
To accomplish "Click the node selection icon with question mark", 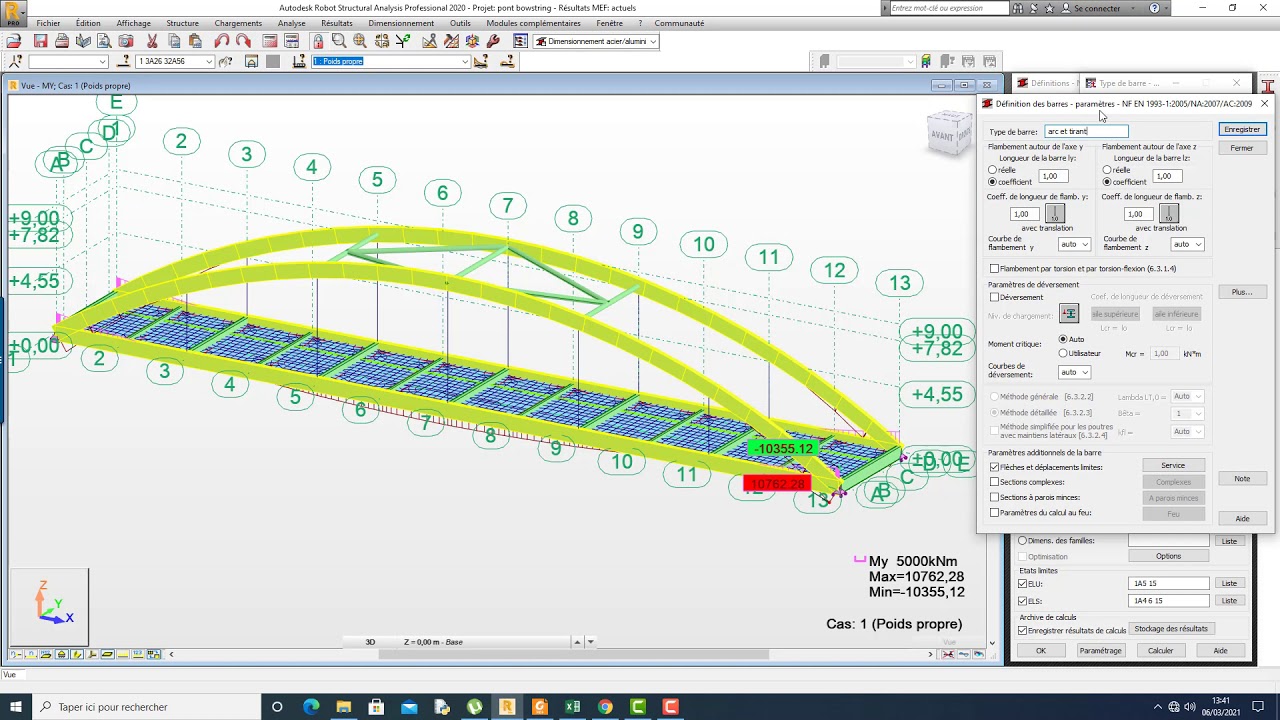I will coord(14,62).
